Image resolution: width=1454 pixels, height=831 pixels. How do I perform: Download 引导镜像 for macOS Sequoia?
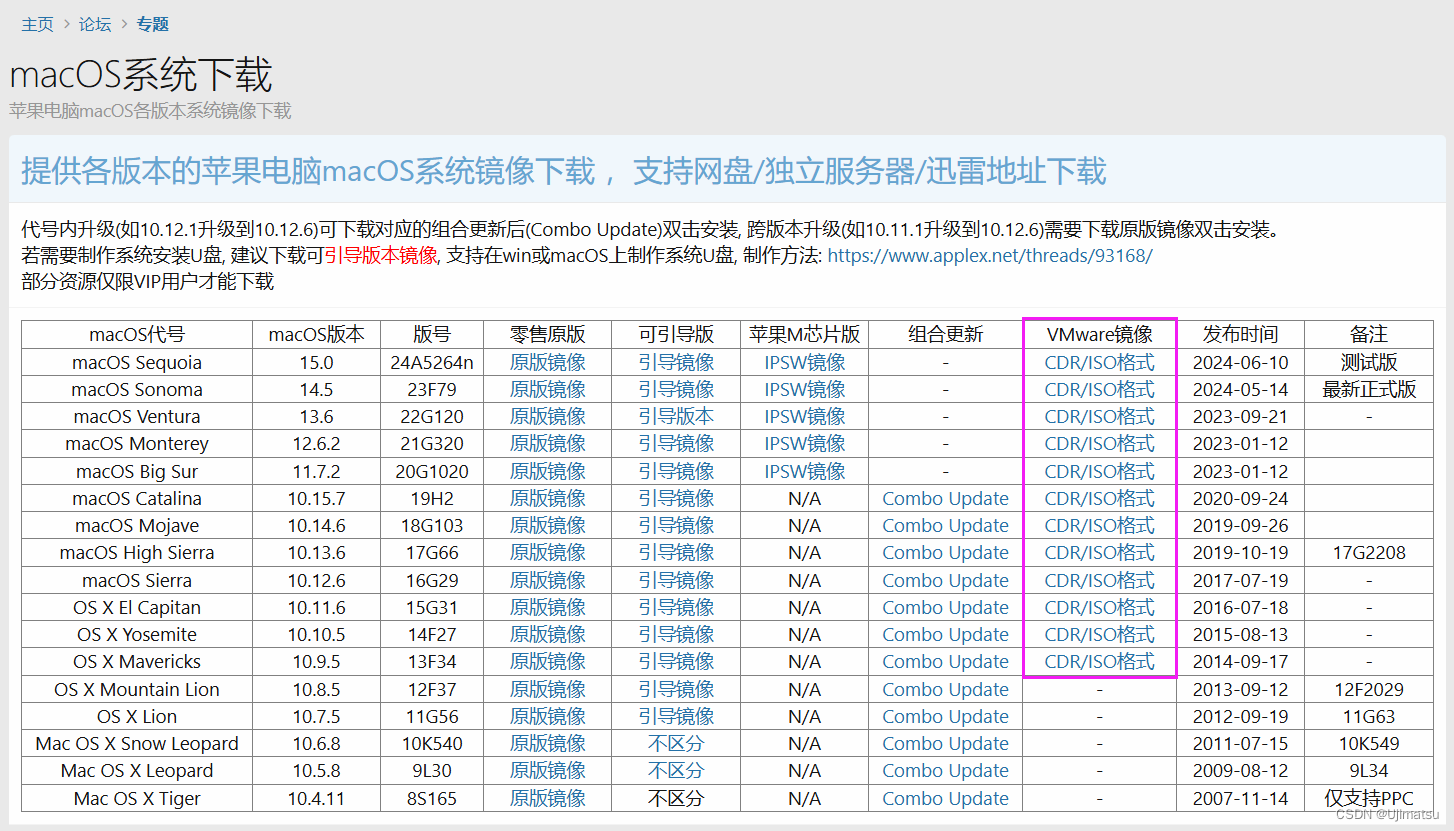coord(676,362)
